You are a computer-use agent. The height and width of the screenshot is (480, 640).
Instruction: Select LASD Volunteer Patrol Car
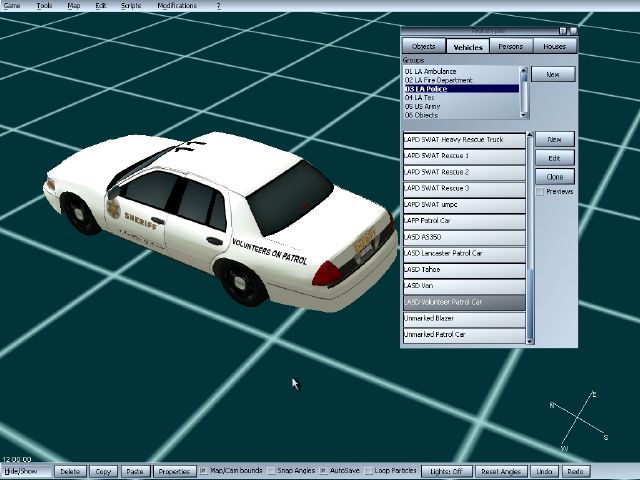pos(464,302)
